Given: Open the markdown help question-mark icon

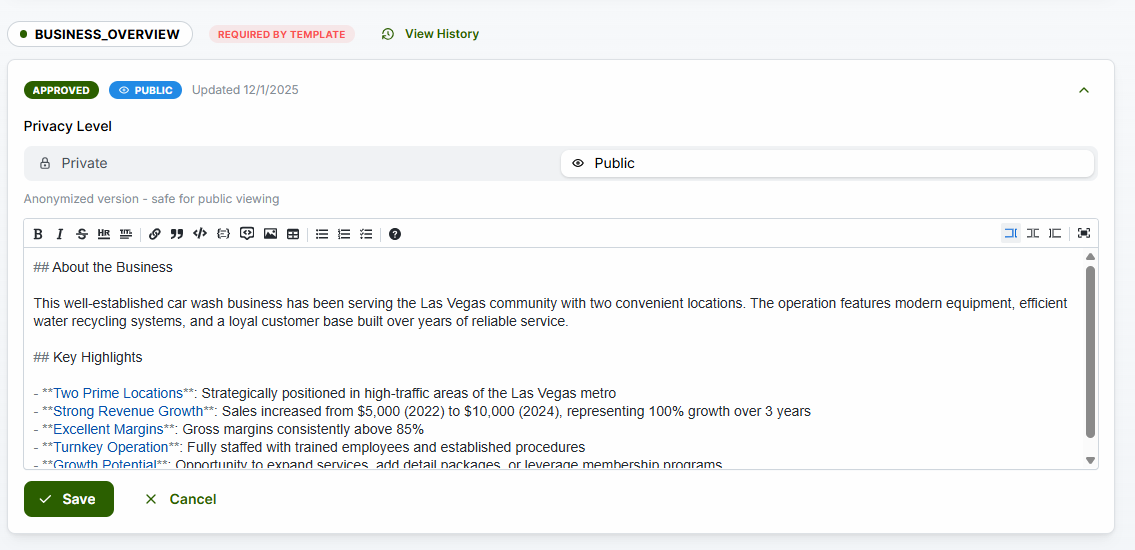Looking at the screenshot, I should tap(394, 234).
